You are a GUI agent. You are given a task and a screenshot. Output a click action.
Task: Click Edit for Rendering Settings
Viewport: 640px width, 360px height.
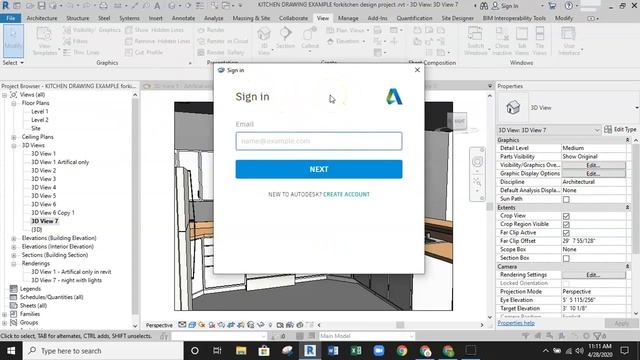click(x=593, y=275)
